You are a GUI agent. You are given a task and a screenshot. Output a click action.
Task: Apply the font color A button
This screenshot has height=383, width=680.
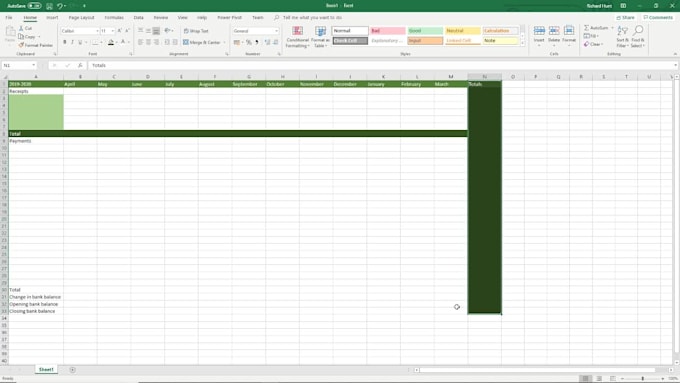(123, 42)
